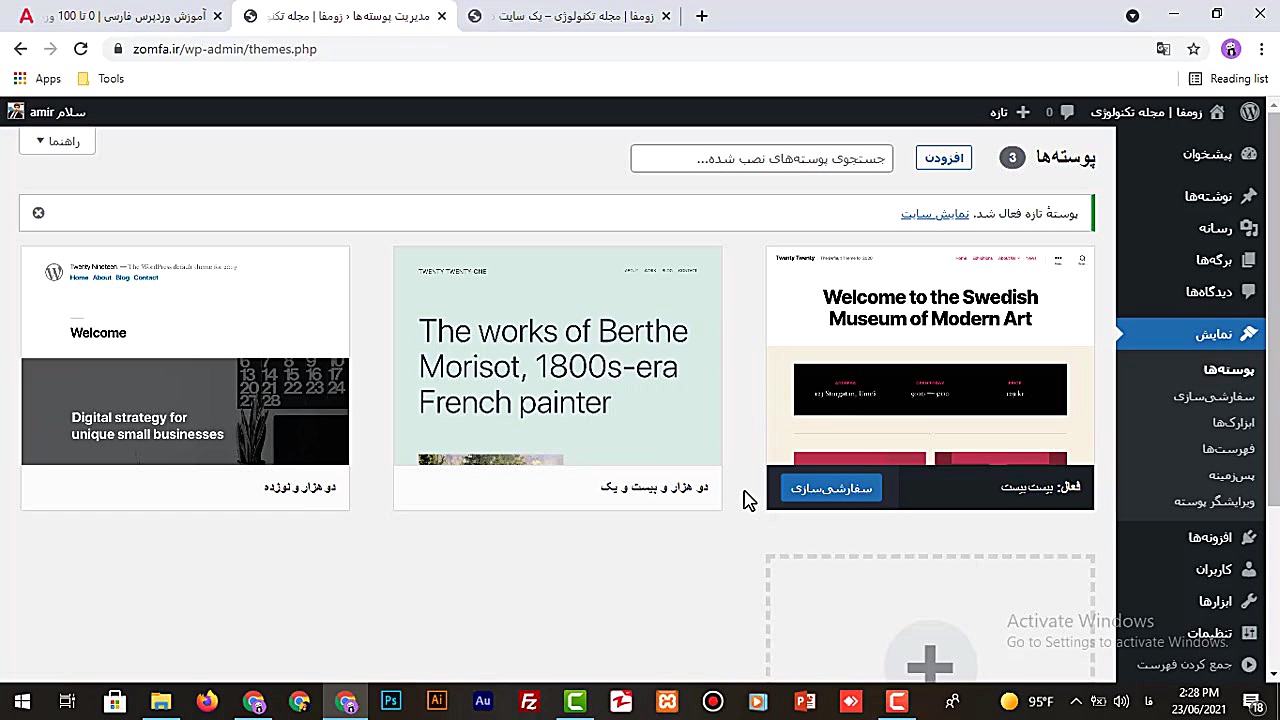Click the Users (کاربران) sidebar icon
1280x720 pixels.
coord(1248,569)
